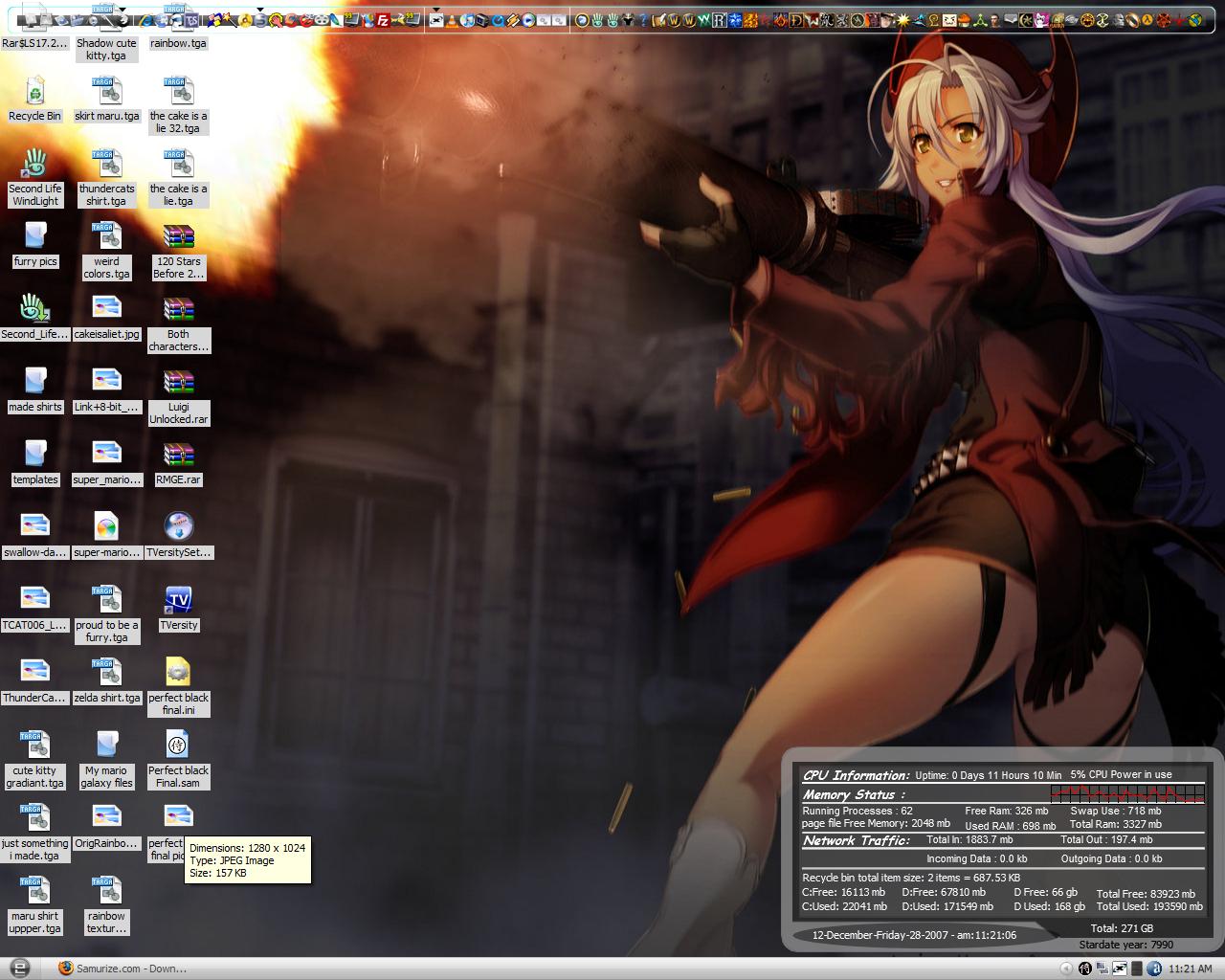Image resolution: width=1225 pixels, height=980 pixels.
Task: Open the Start menu button
Action: (x=18, y=968)
